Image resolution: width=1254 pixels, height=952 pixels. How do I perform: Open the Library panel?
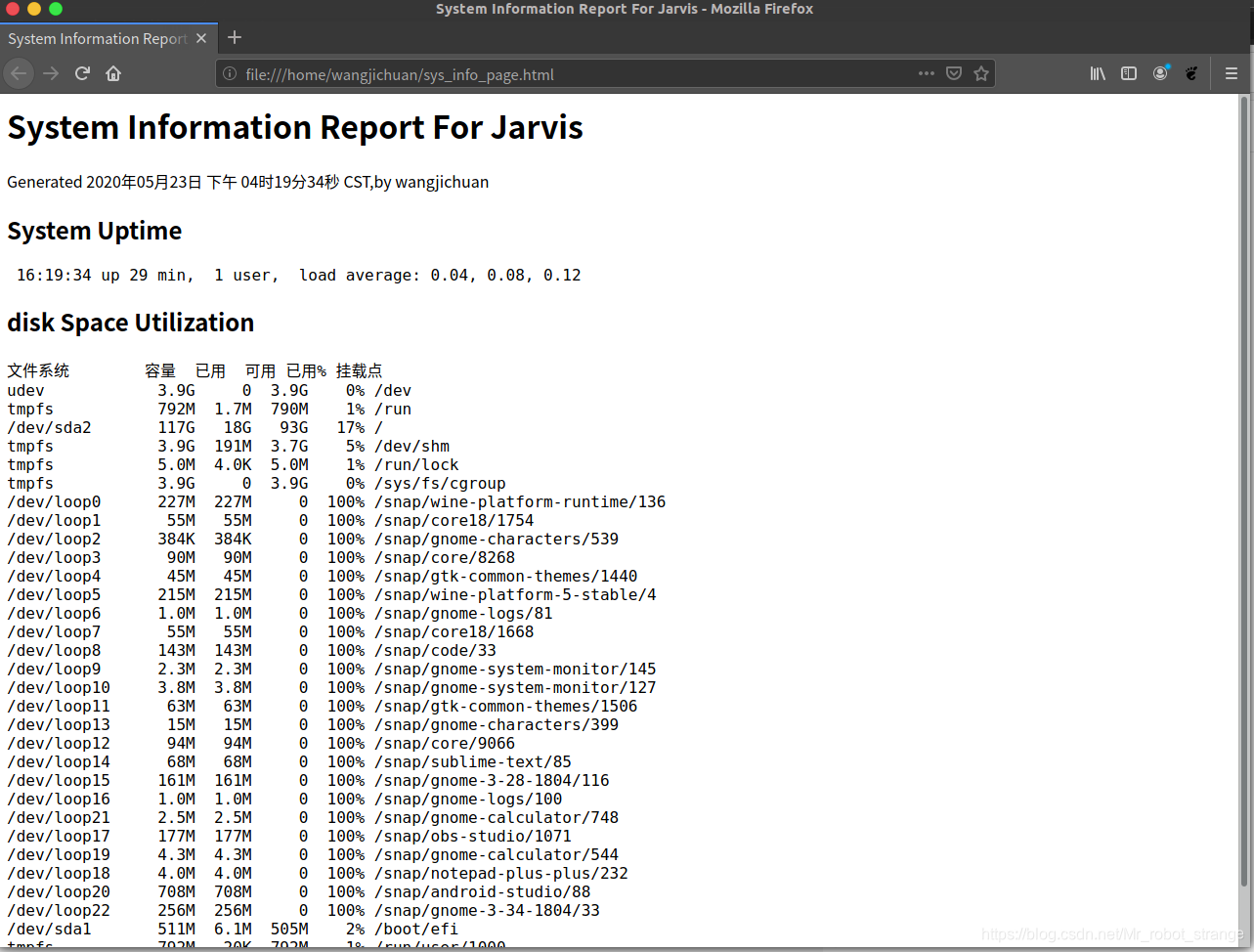pos(1098,73)
